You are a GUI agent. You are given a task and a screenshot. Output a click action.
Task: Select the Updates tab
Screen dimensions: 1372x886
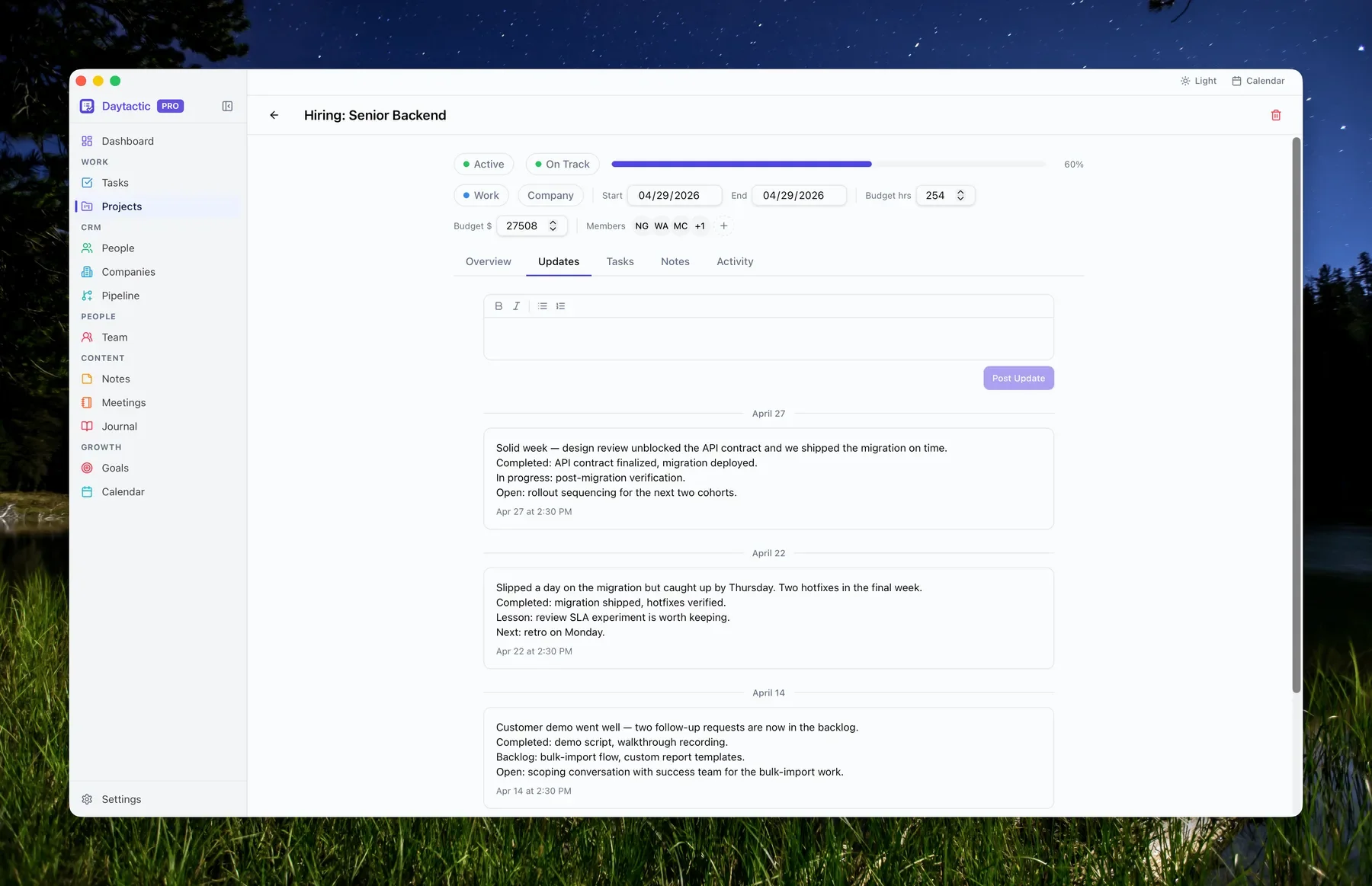click(x=559, y=261)
